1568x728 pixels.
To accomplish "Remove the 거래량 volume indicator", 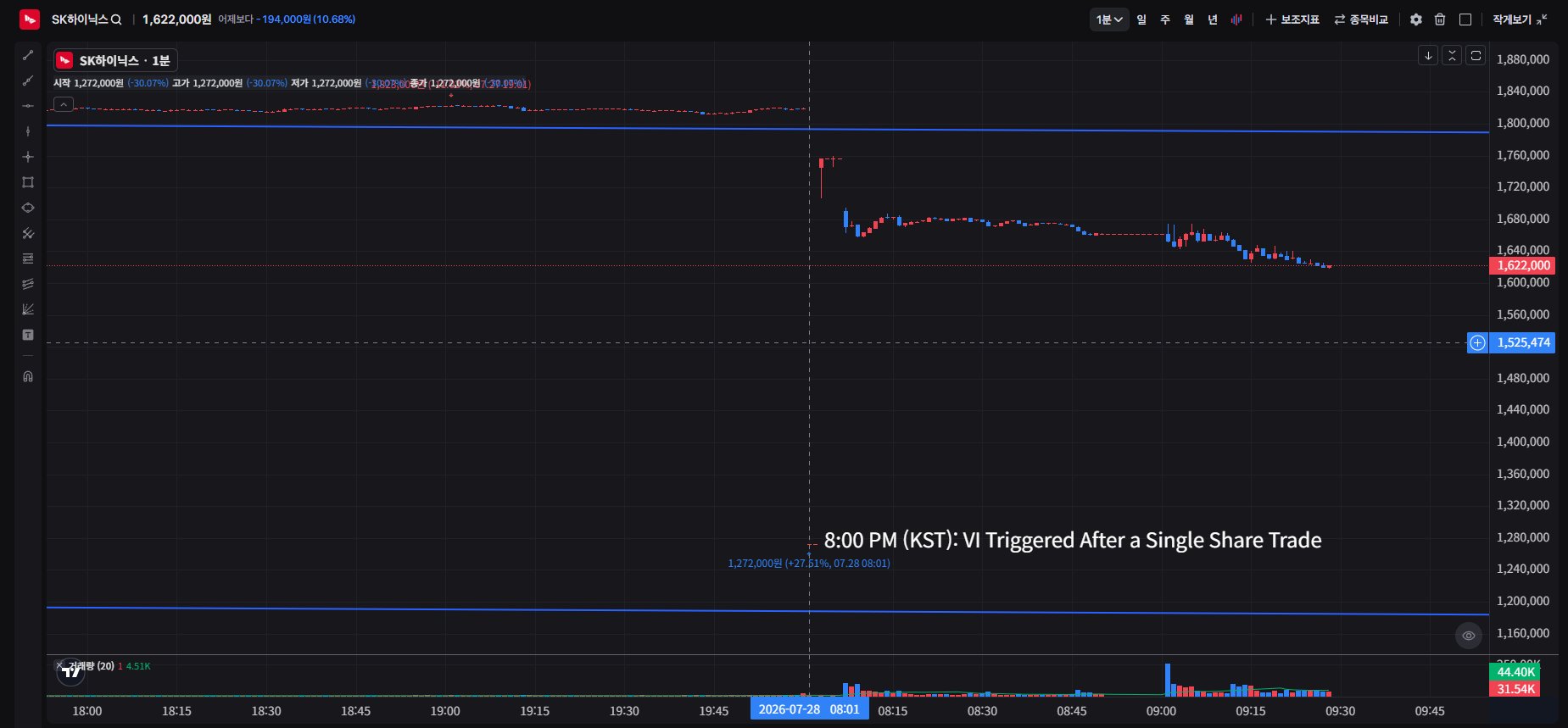I will (x=59, y=665).
